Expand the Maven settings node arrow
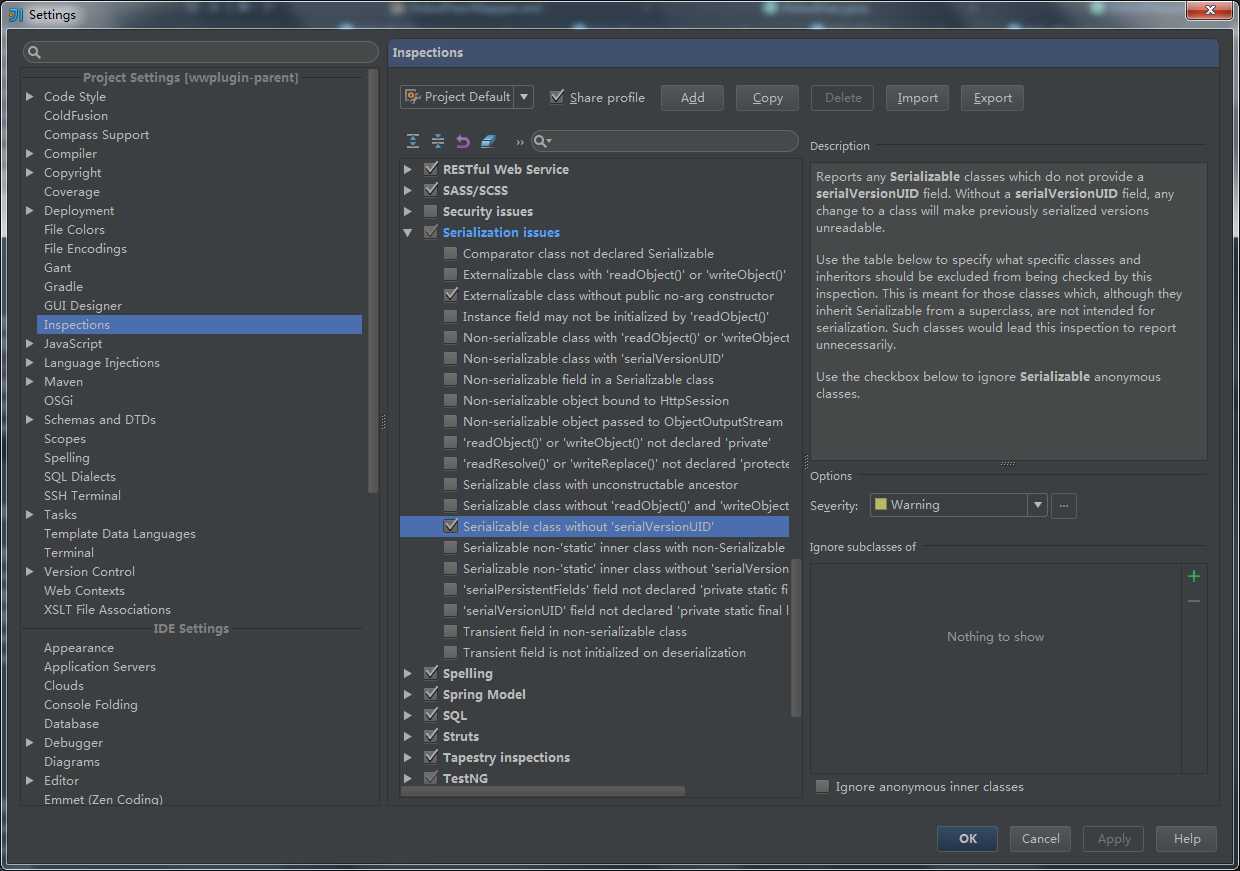Screen dimensions: 1240x871 30,382
